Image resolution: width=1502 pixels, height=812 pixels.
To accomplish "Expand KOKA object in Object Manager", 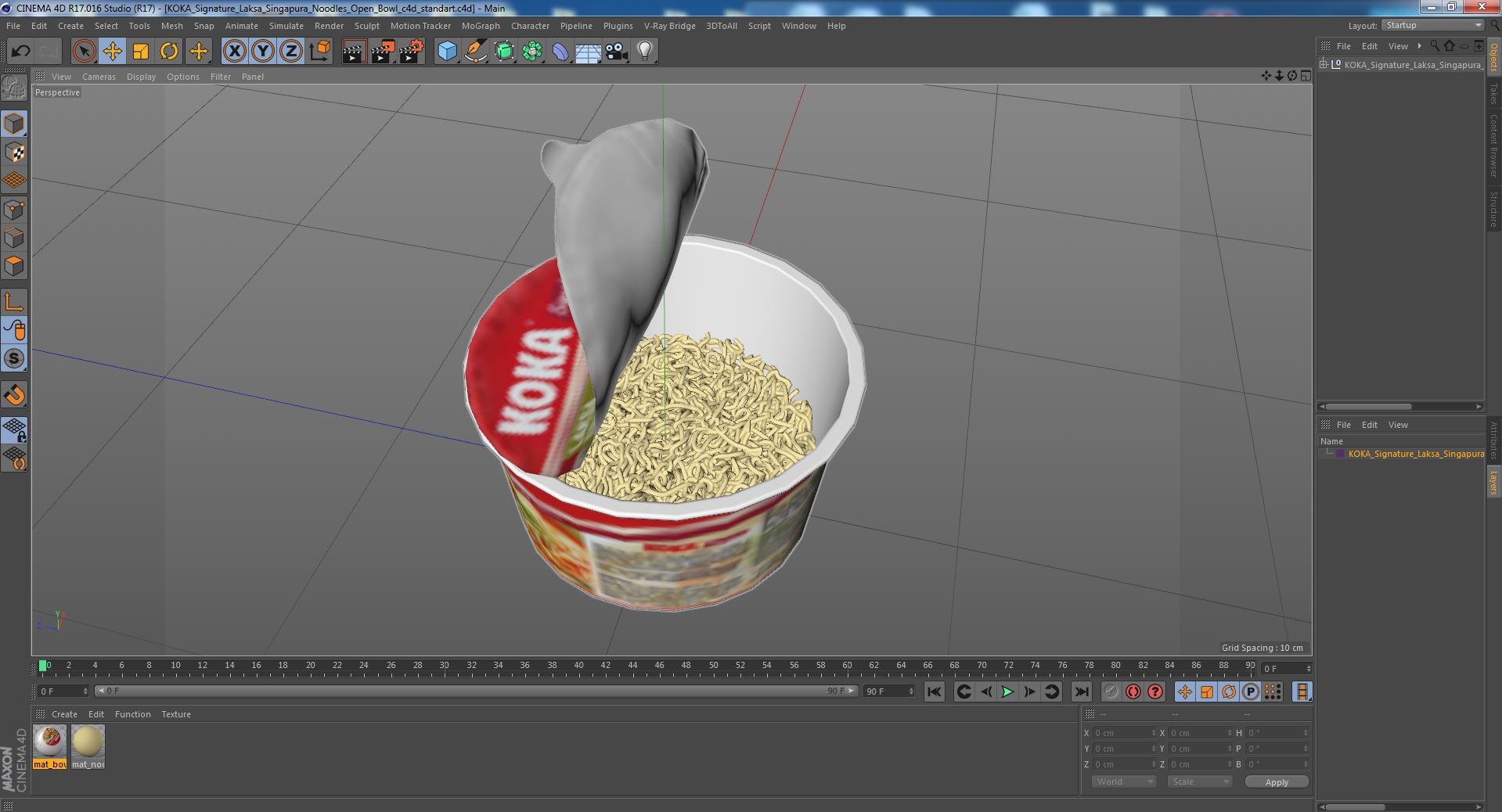I will pos(1324,65).
